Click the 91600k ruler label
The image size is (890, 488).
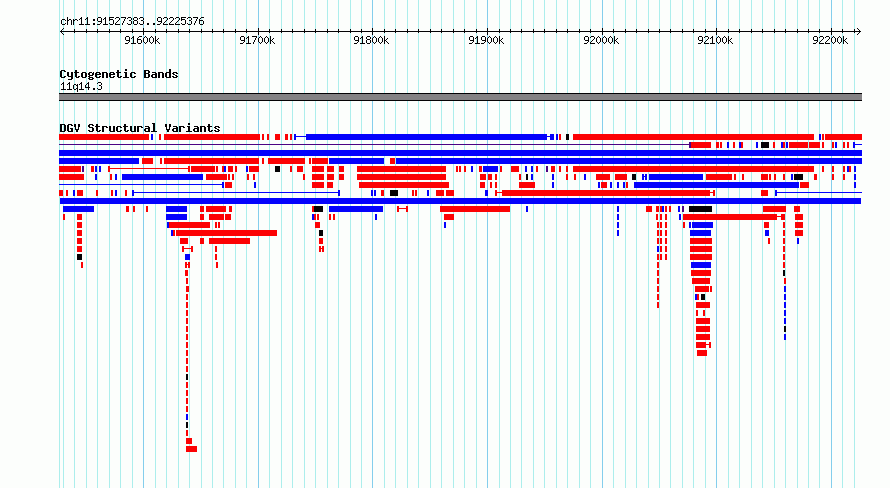142,40
